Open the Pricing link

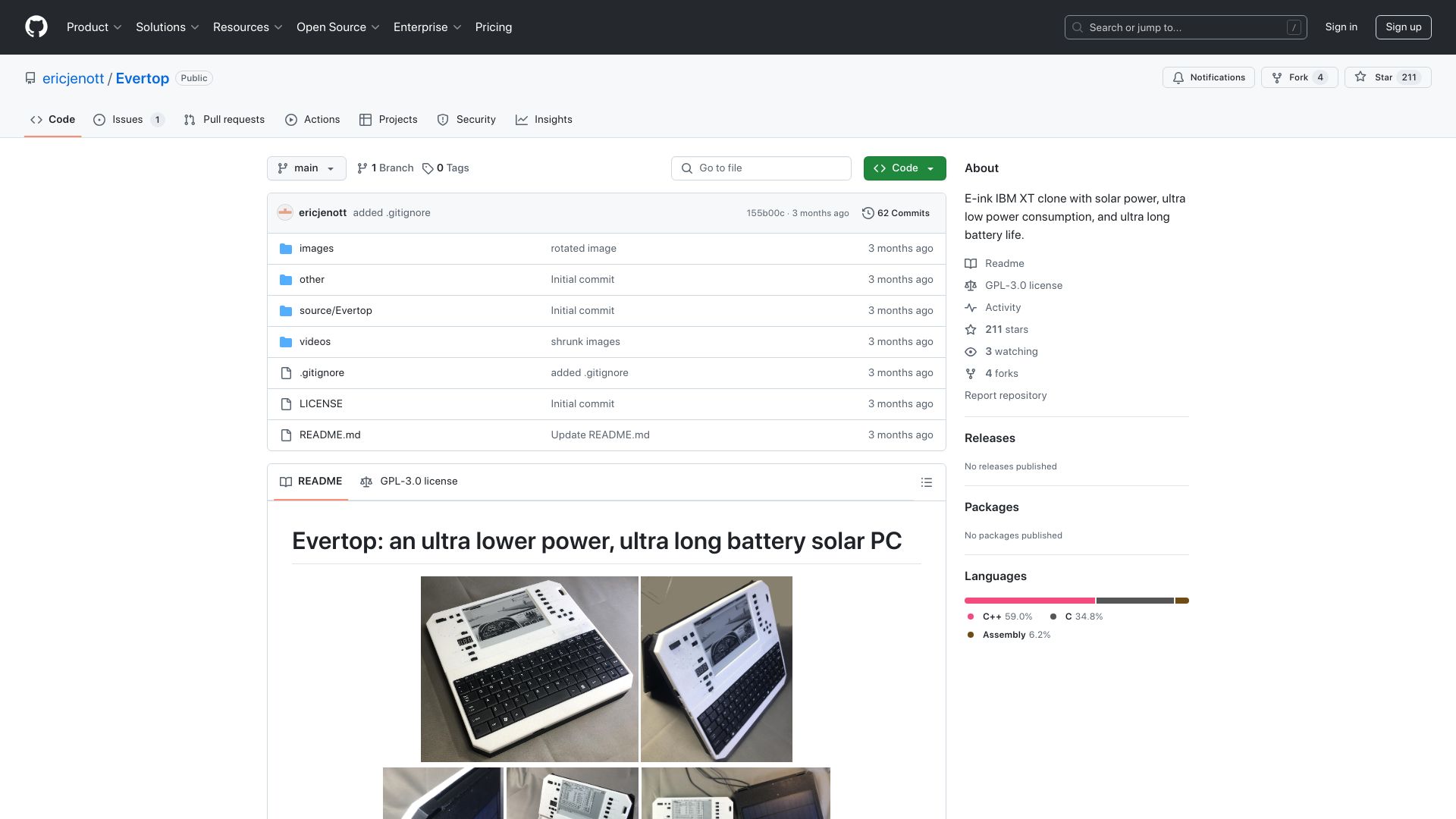[494, 27]
